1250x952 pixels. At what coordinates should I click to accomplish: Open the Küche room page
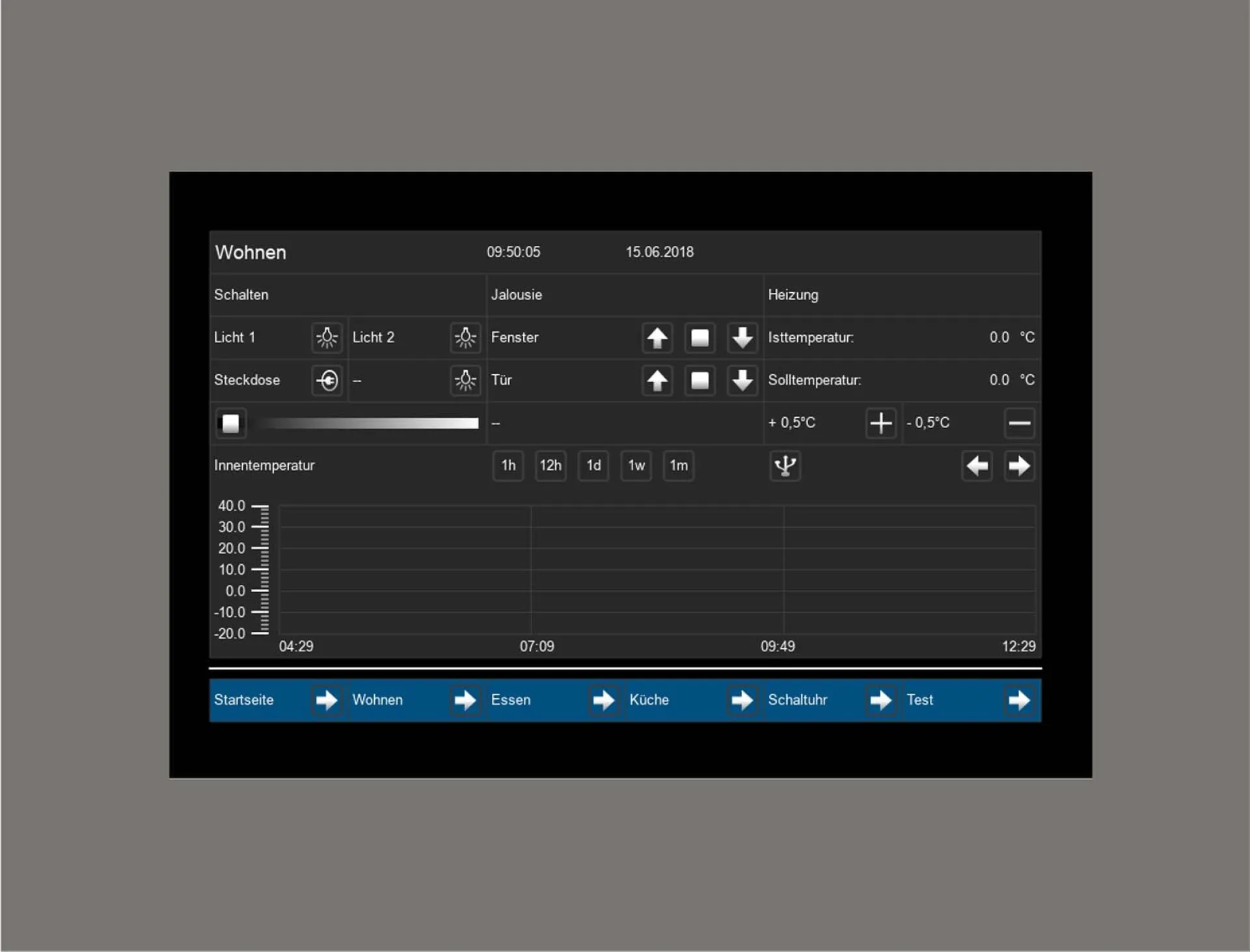[x=741, y=700]
